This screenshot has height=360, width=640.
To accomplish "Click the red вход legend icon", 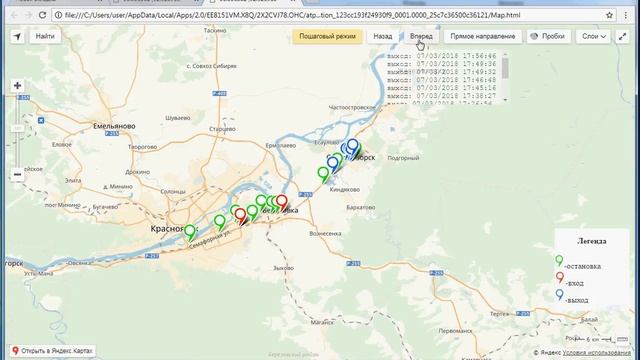I will coord(560,278).
